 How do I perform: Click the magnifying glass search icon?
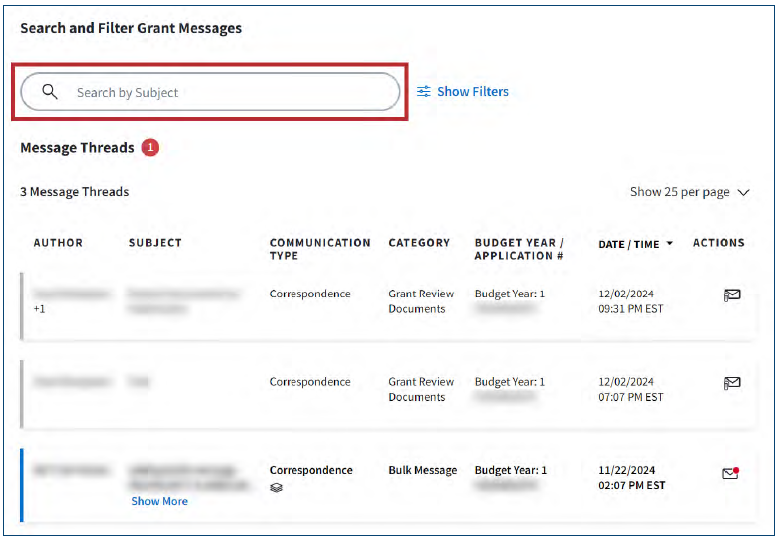pyautogui.click(x=50, y=92)
